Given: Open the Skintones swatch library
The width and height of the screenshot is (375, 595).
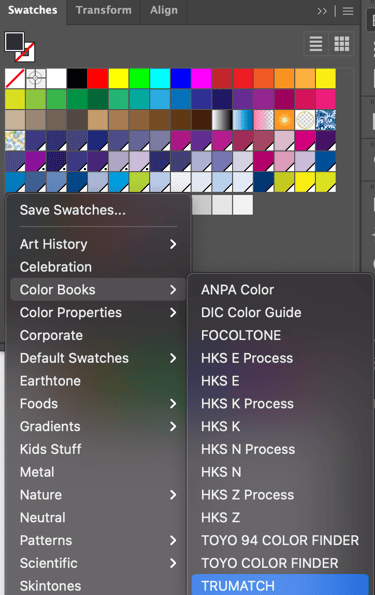Looking at the screenshot, I should tap(98, 586).
